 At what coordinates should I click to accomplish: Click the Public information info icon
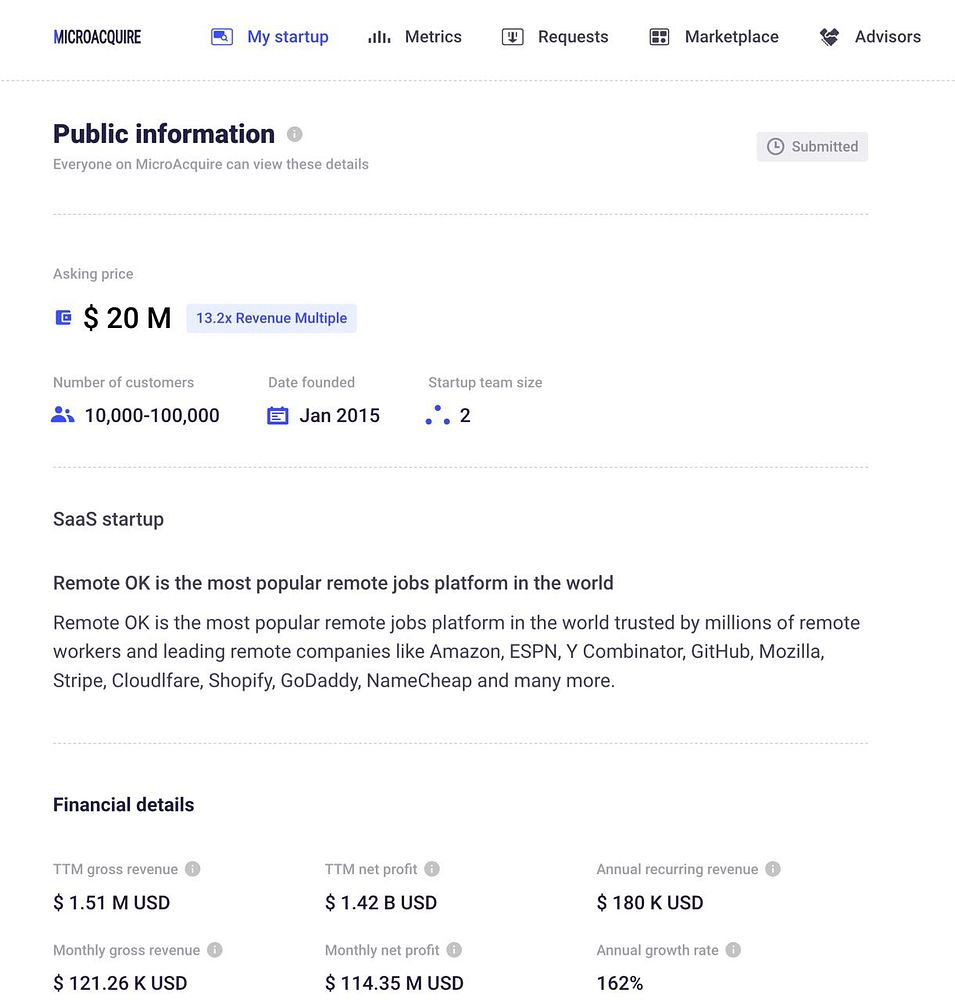tap(294, 134)
